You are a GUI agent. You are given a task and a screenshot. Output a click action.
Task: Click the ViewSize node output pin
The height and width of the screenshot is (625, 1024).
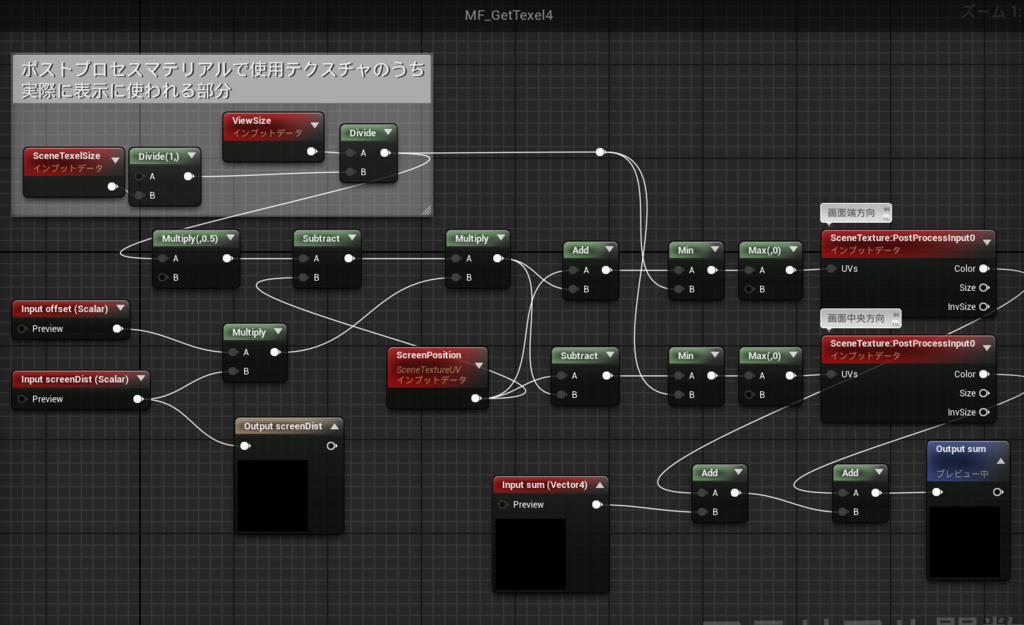coord(312,152)
